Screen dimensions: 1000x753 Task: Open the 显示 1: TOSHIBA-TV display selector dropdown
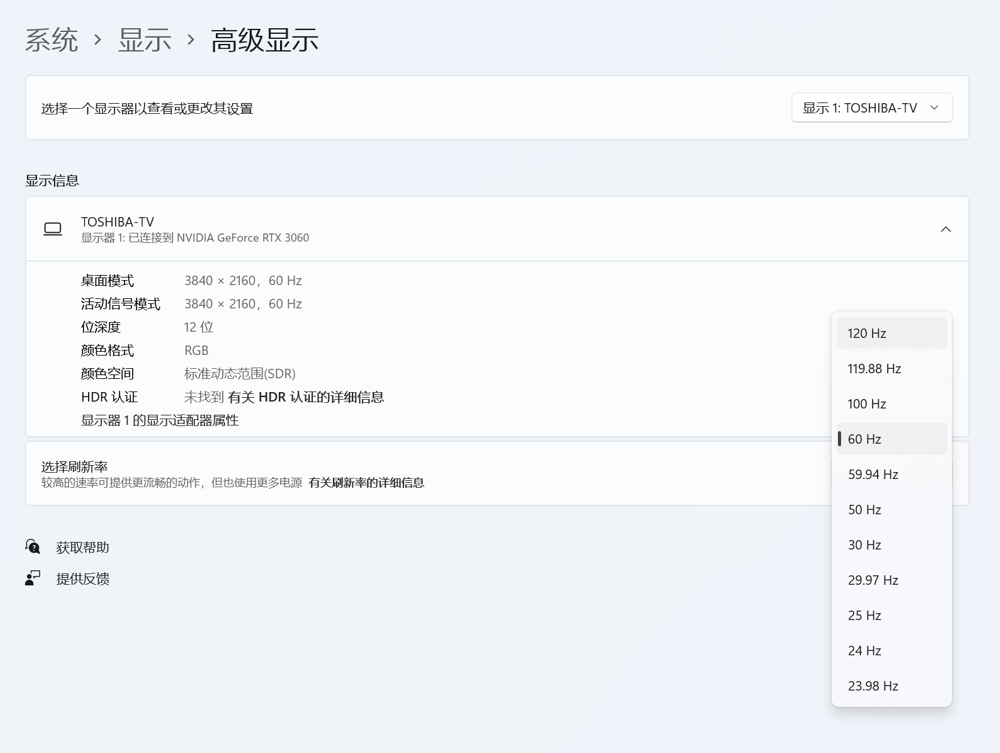(x=871, y=107)
